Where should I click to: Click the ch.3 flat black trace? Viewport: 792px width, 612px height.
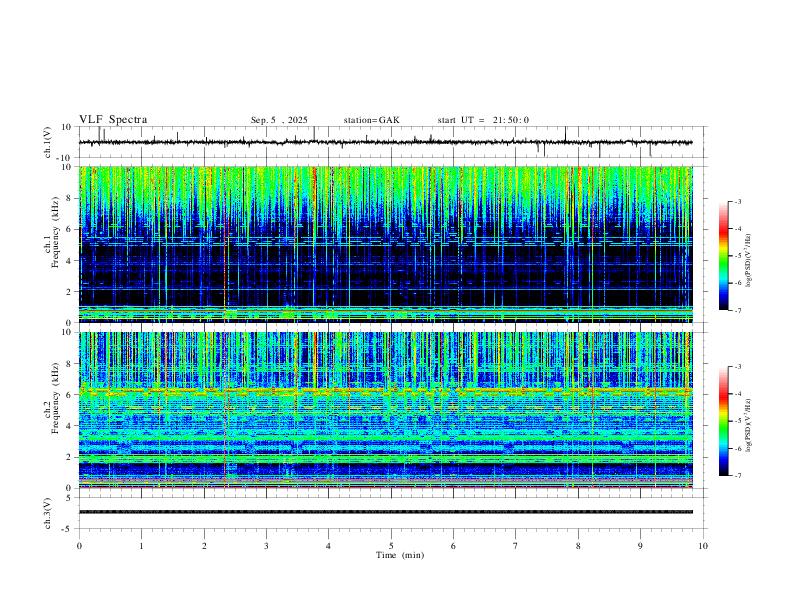pos(386,512)
